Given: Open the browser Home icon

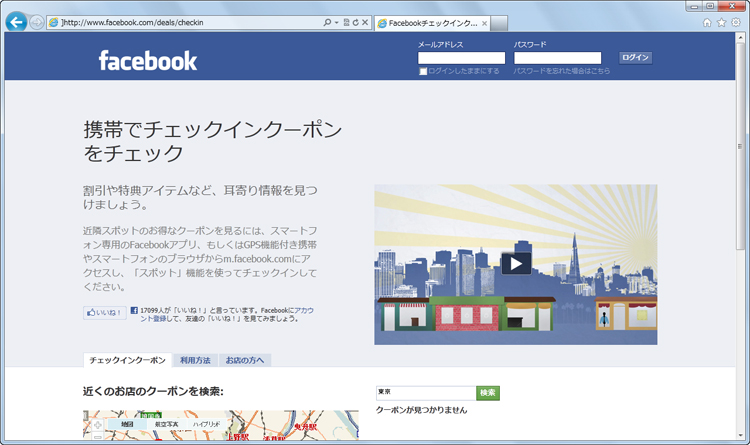Looking at the screenshot, I should (x=707, y=22).
